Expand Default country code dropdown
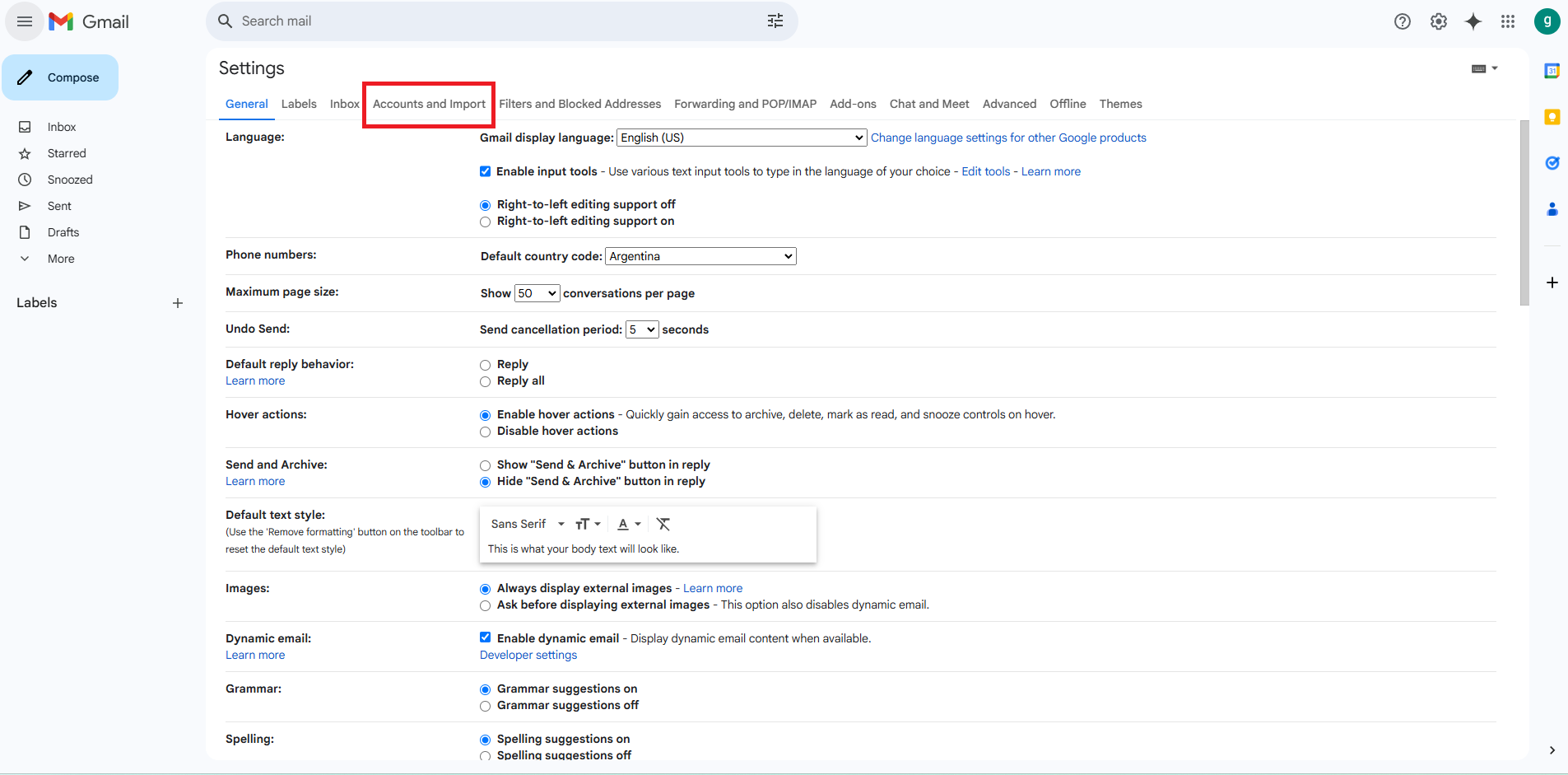Screen dimensions: 1568x775 [x=700, y=256]
